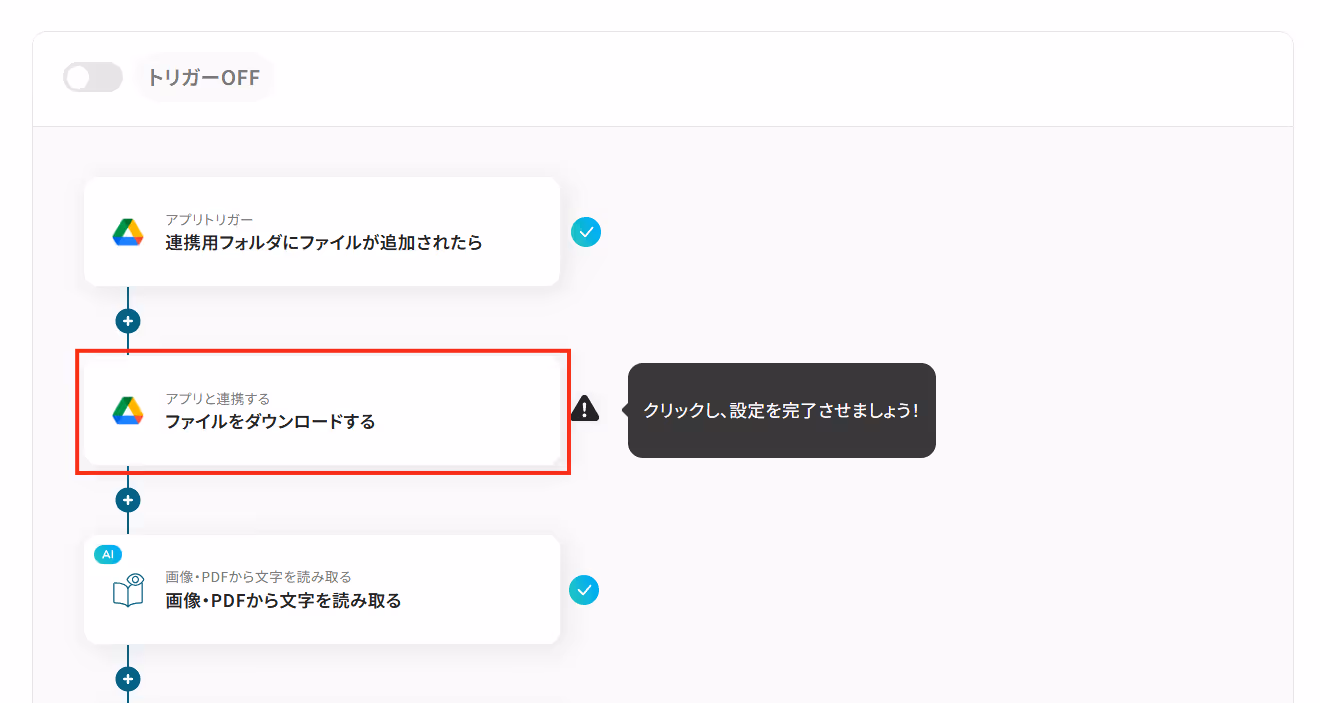Add step with plus below 画像・PDFから文字を読み取る card
The width and height of the screenshot is (1320, 703).
click(x=128, y=679)
